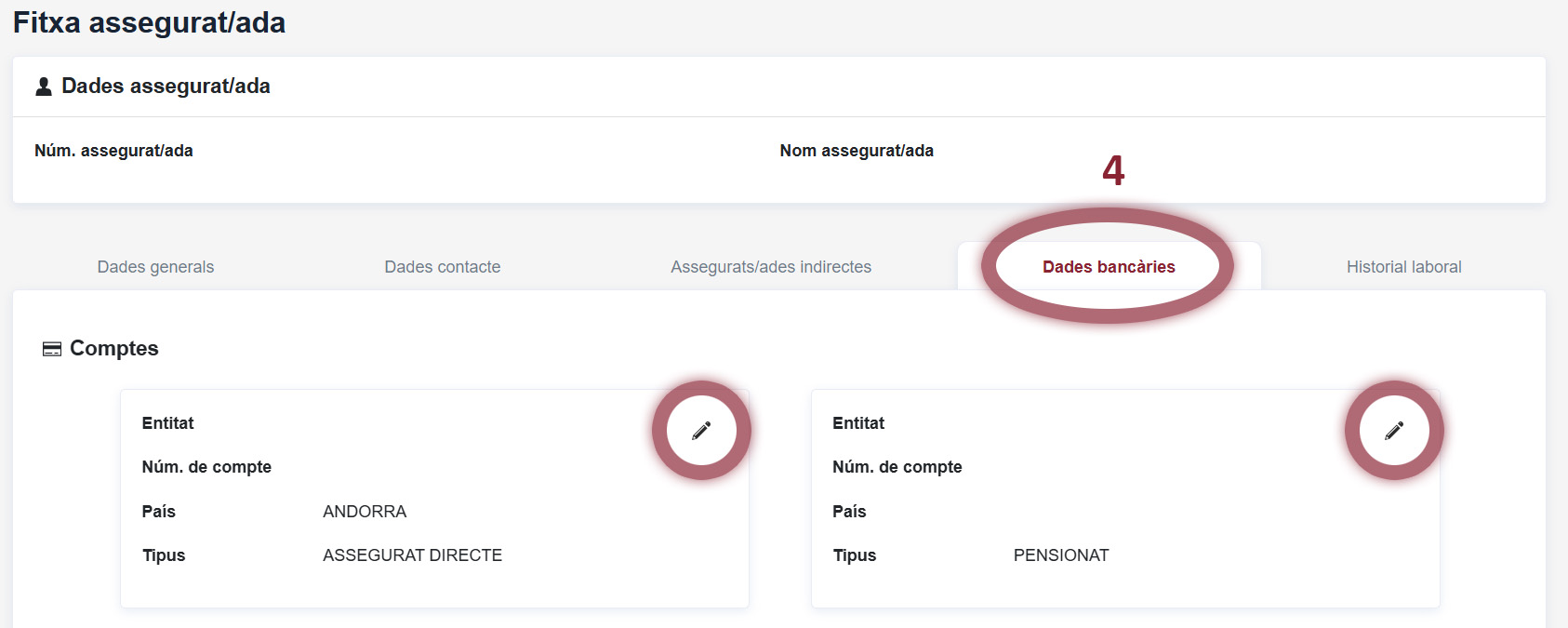1568x628 pixels.
Task: Click Entitat label in the ASSEGURAT DIRECTE card
Action: pos(167,423)
